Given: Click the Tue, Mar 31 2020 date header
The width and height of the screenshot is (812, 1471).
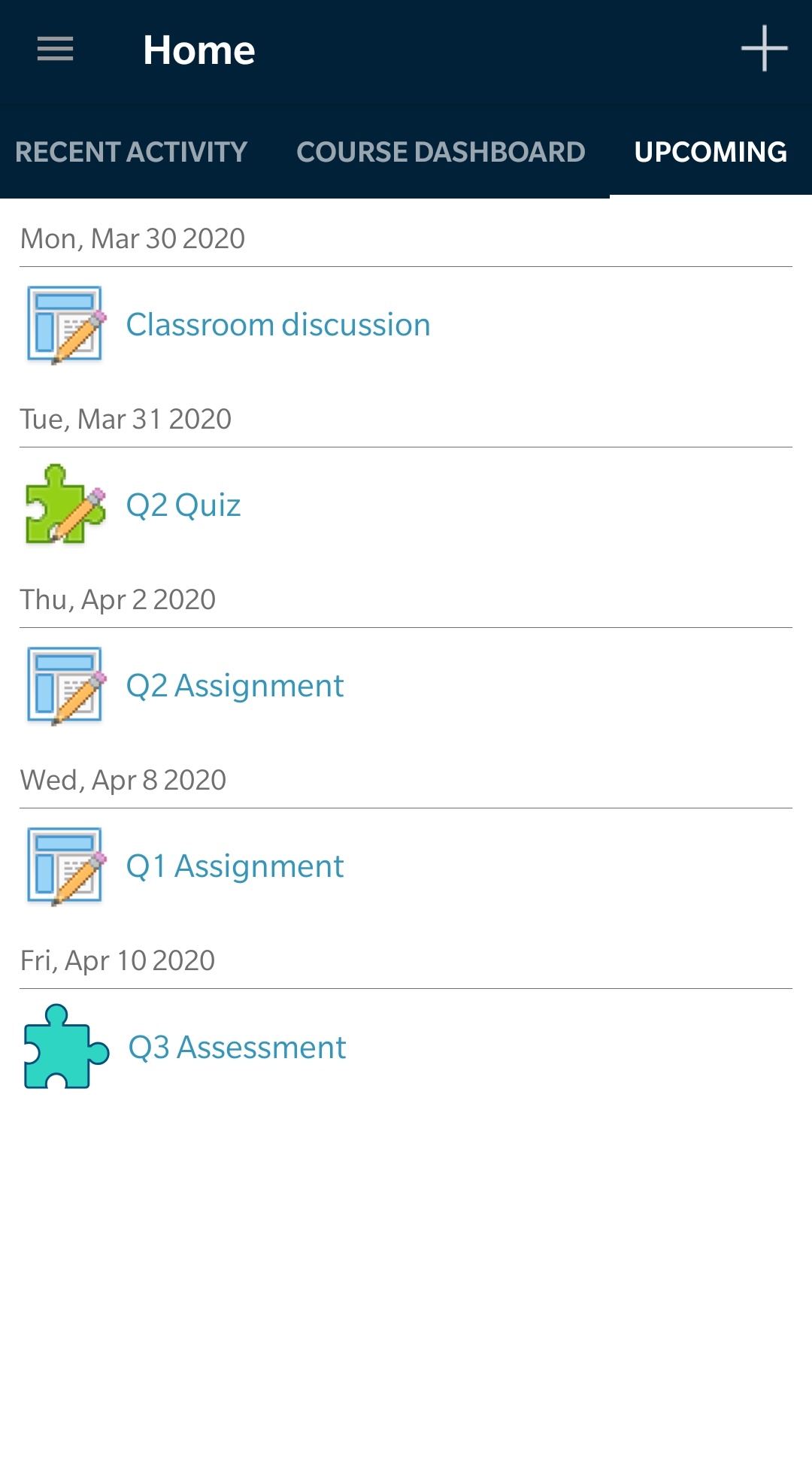Looking at the screenshot, I should (126, 420).
